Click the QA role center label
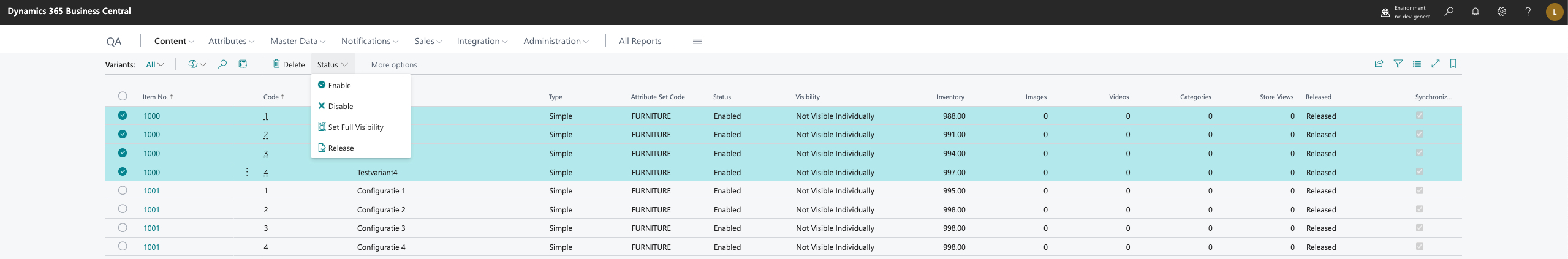The image size is (1568, 259). [114, 42]
